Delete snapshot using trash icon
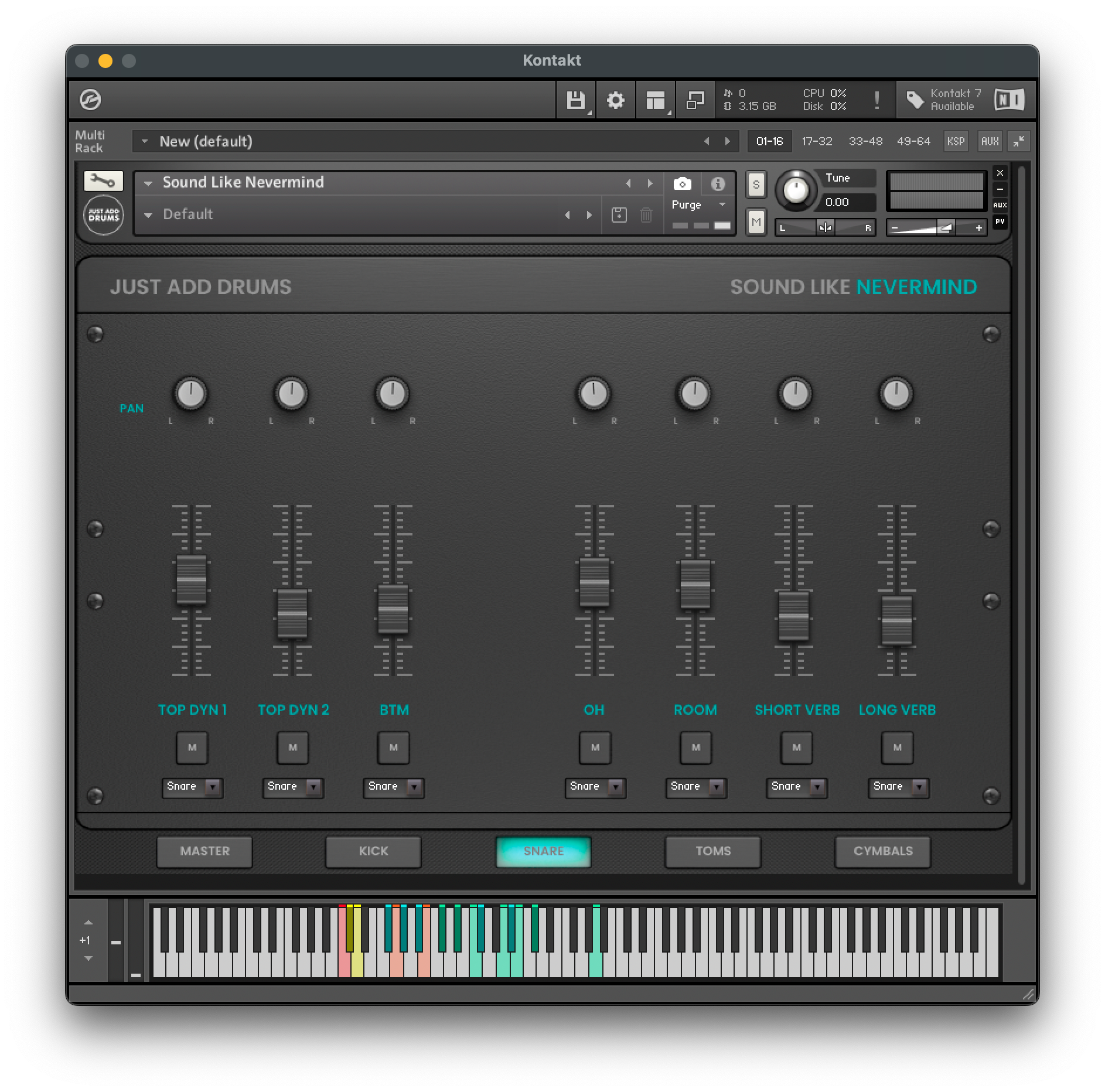 coord(646,214)
